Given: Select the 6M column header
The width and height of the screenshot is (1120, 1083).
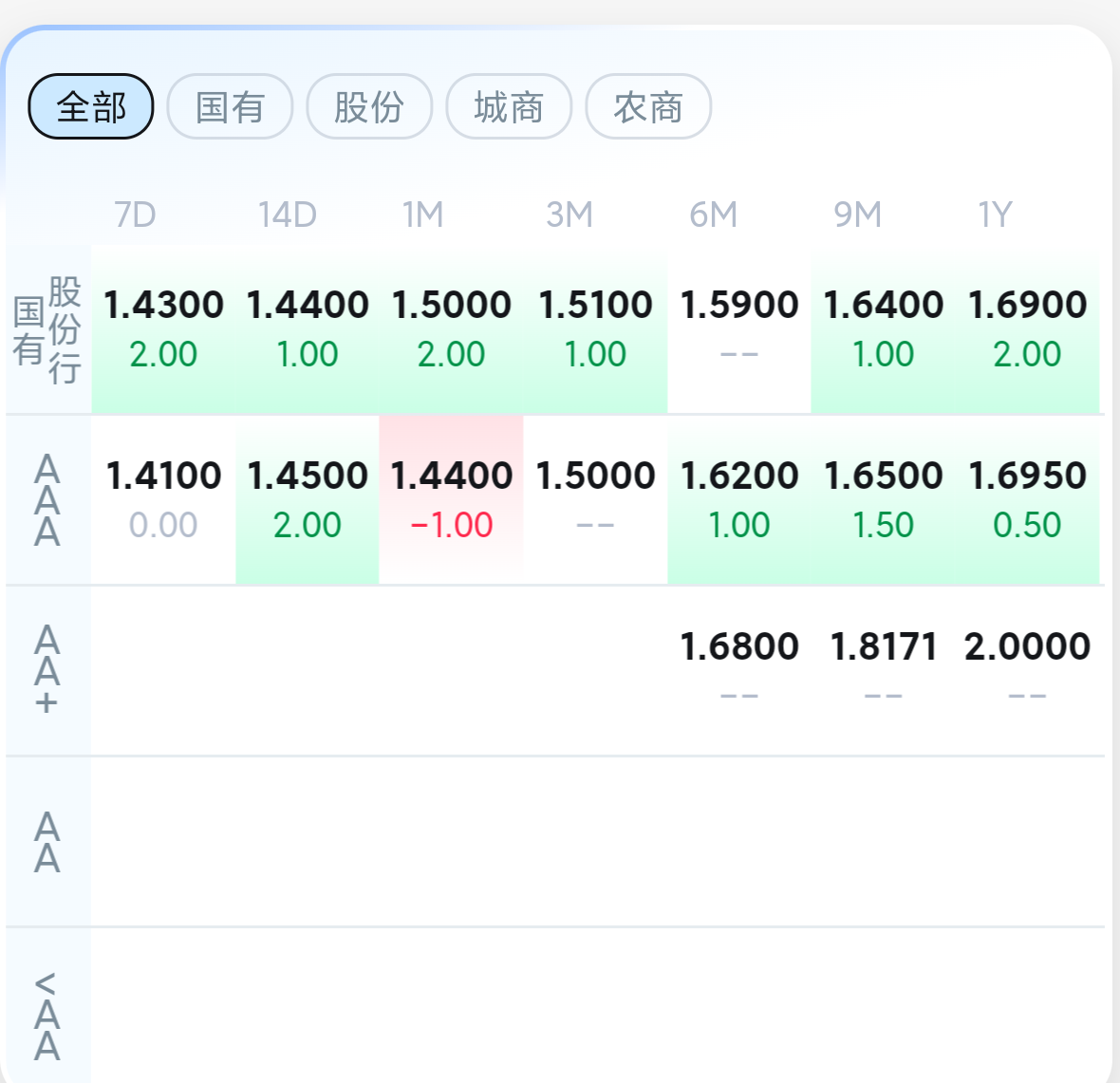Looking at the screenshot, I should 713,215.
